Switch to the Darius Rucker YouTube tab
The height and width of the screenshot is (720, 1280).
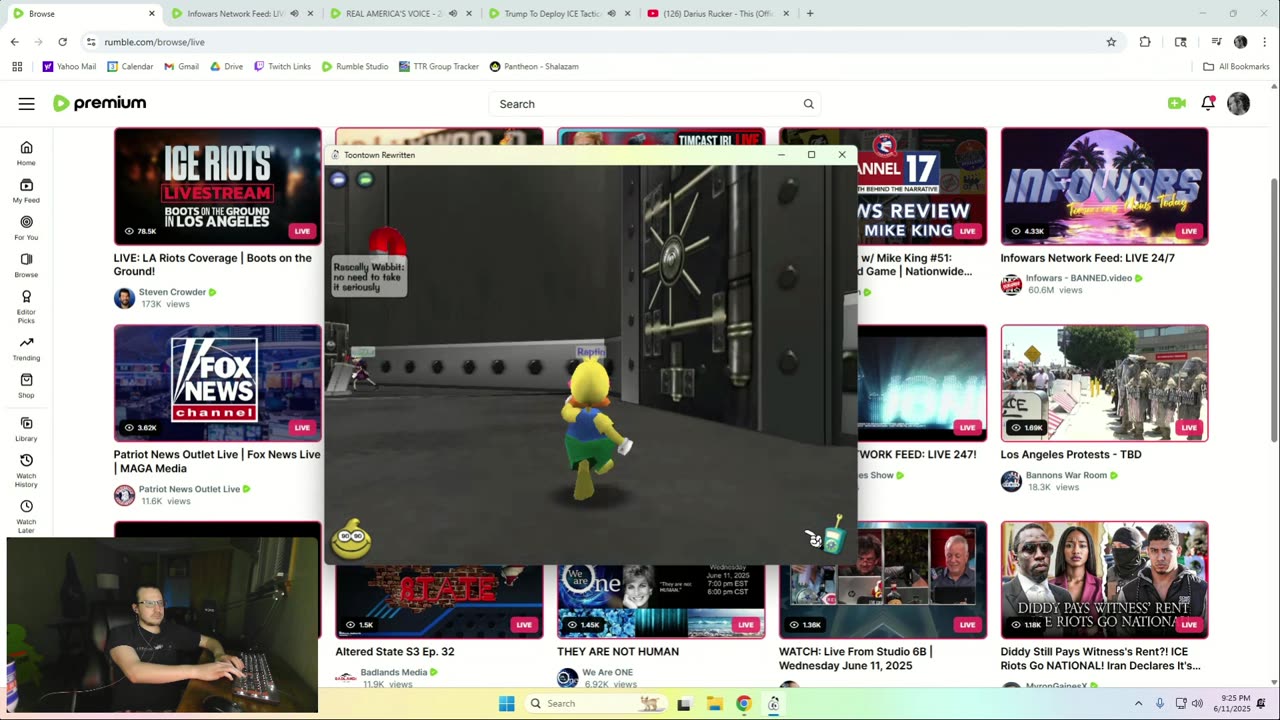tap(718, 14)
